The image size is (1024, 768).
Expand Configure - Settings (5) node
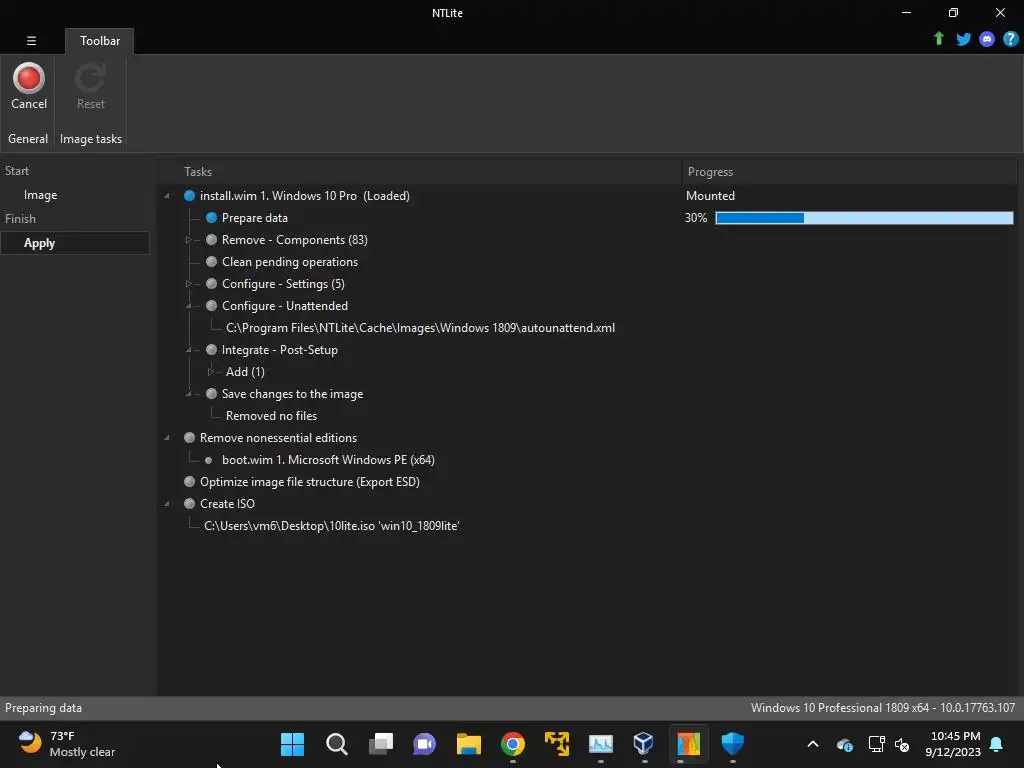coord(189,283)
